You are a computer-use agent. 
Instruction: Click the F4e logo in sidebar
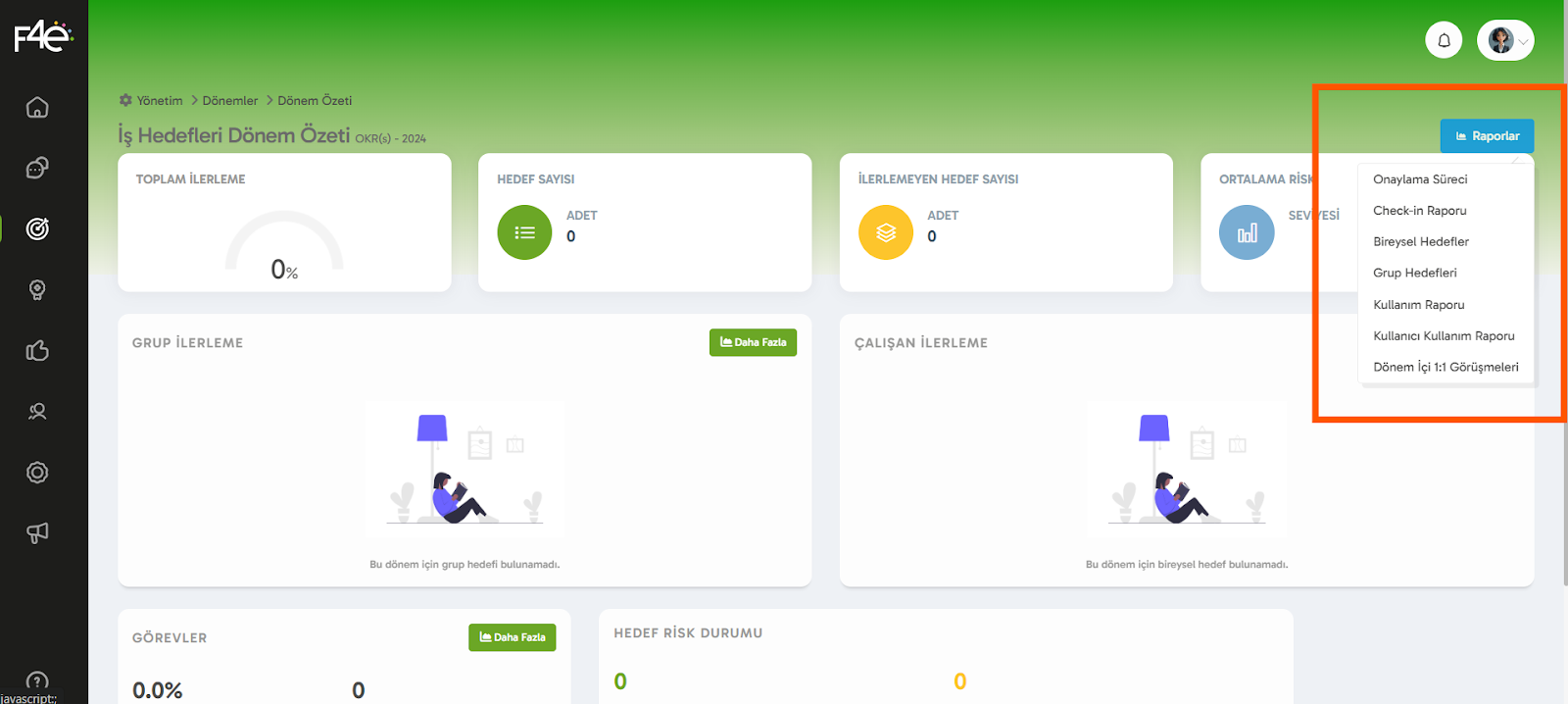[x=42, y=36]
